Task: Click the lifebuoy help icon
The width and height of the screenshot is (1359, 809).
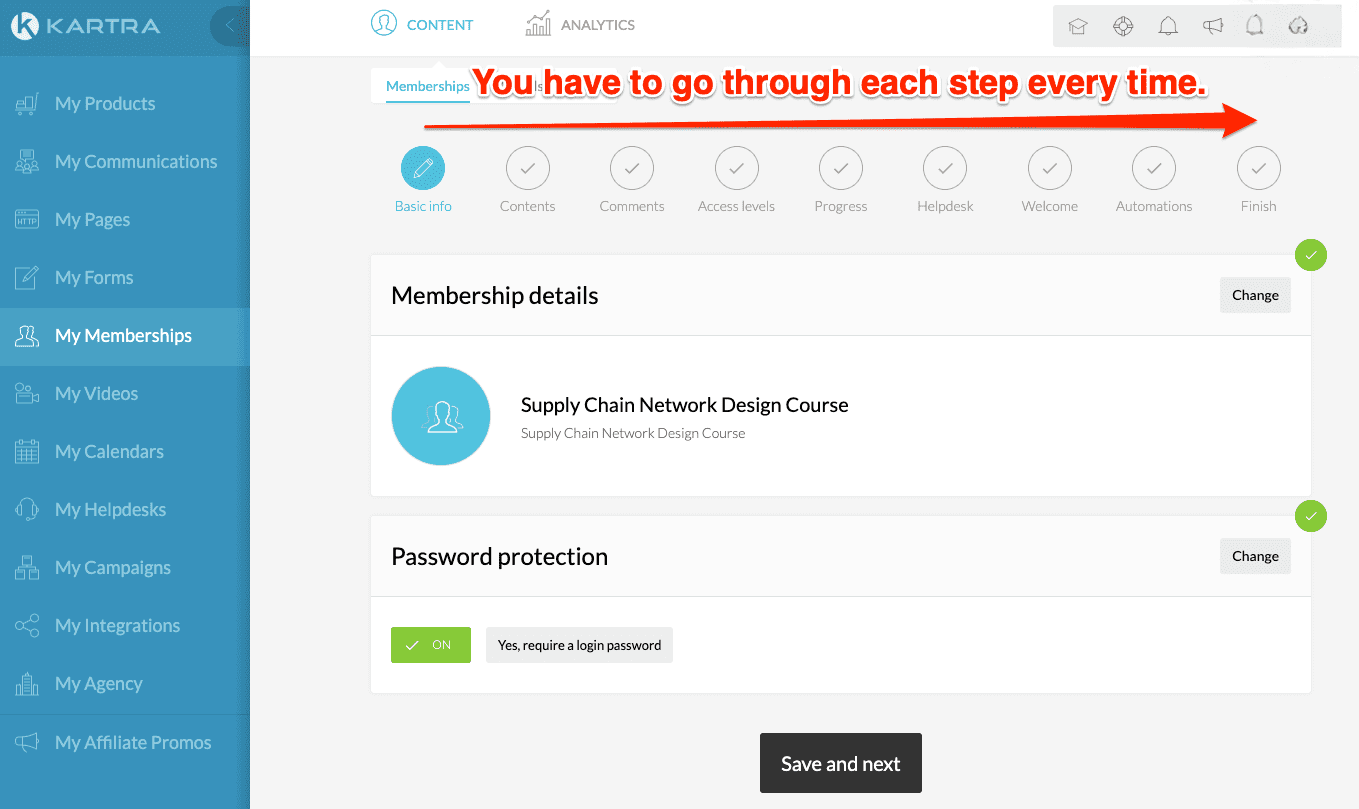Action: coord(1123,26)
